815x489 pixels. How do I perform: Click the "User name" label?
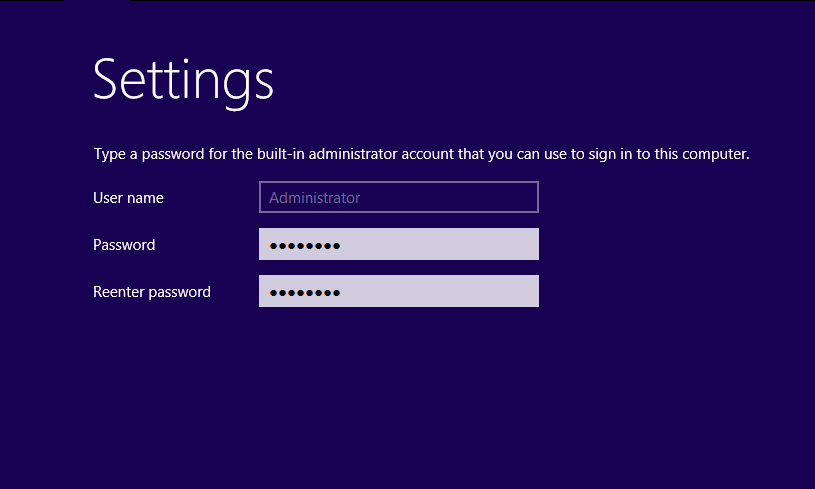click(128, 198)
